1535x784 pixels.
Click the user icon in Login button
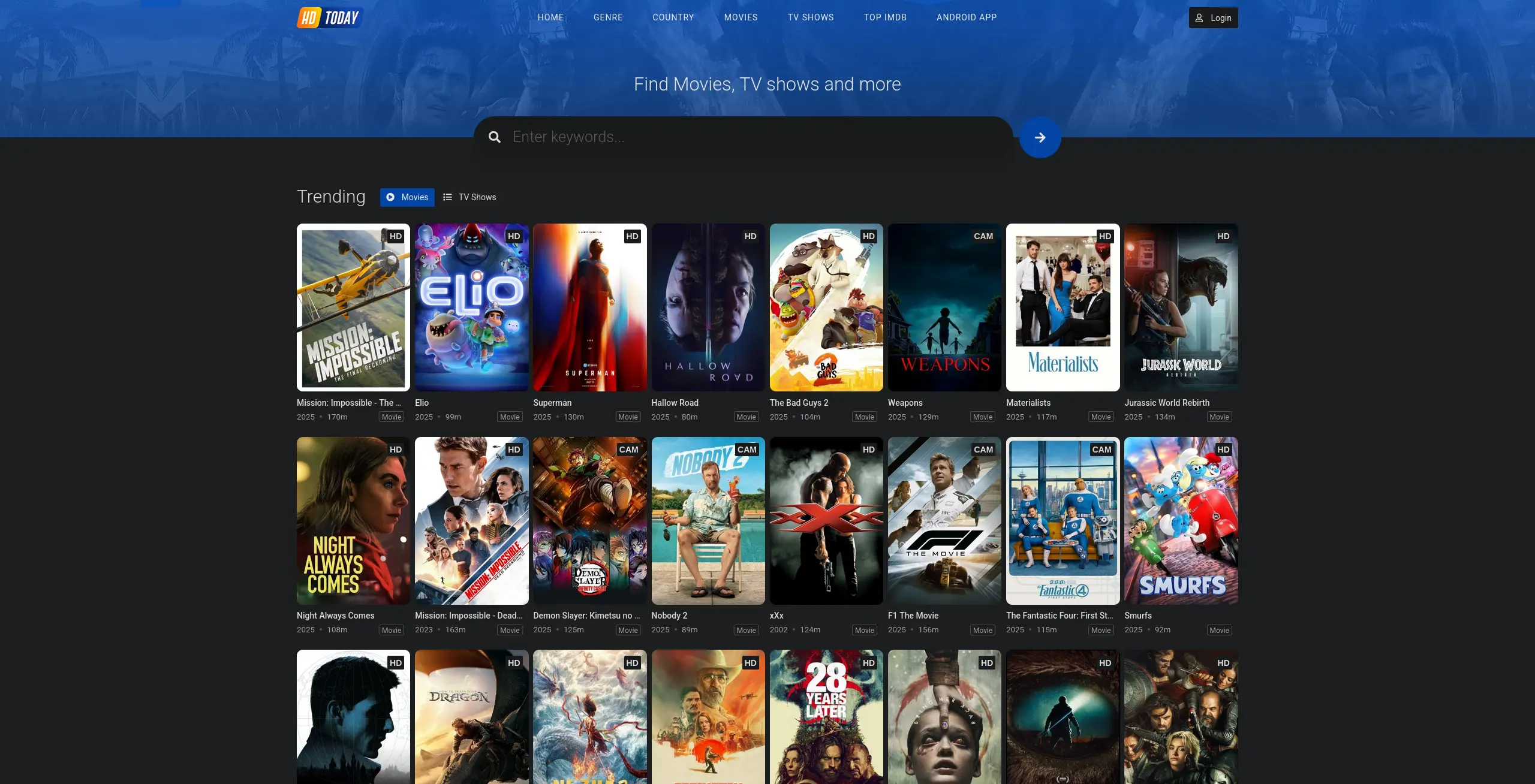(1199, 18)
